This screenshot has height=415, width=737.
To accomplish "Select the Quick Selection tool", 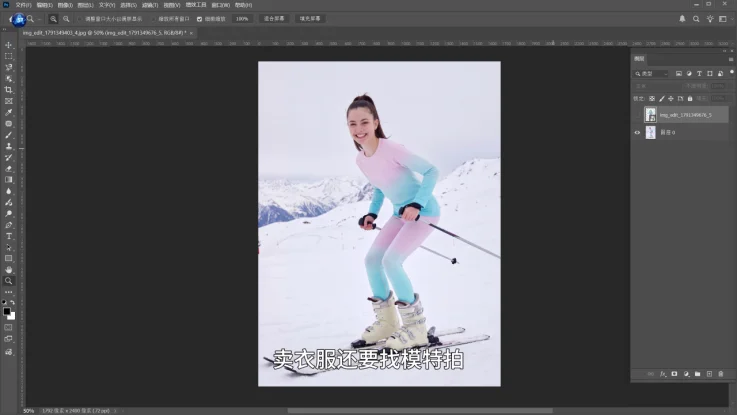I will [8, 78].
